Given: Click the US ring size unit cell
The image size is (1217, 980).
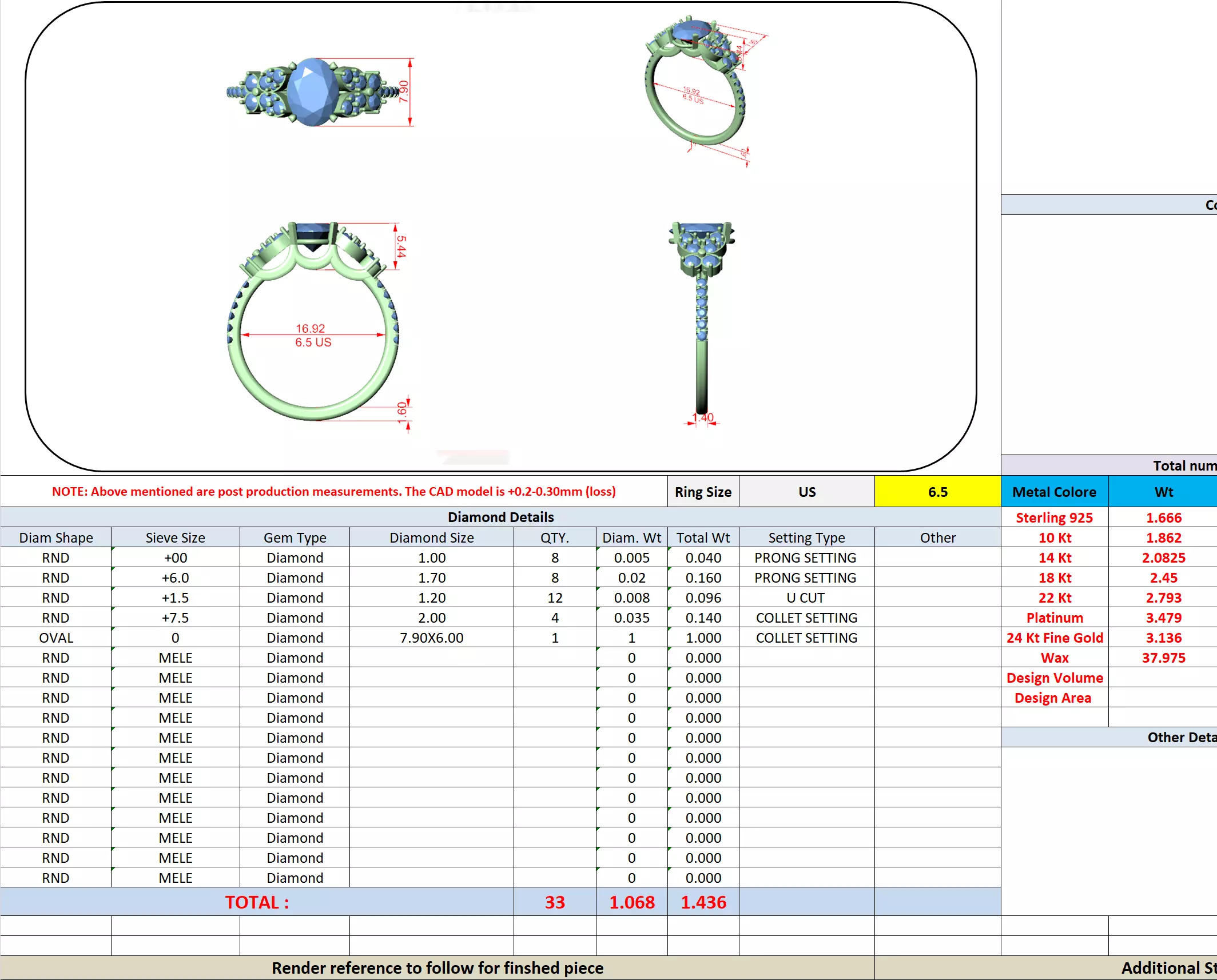Looking at the screenshot, I should (x=806, y=492).
